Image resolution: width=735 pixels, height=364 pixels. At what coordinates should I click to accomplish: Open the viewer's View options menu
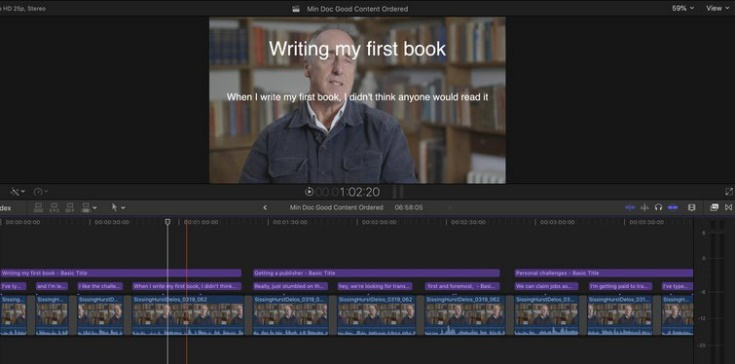[717, 8]
